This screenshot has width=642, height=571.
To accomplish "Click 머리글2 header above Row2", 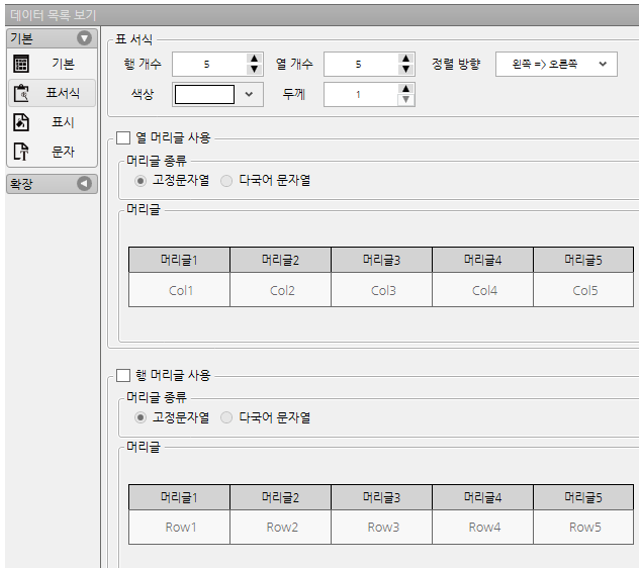I will coord(280,497).
